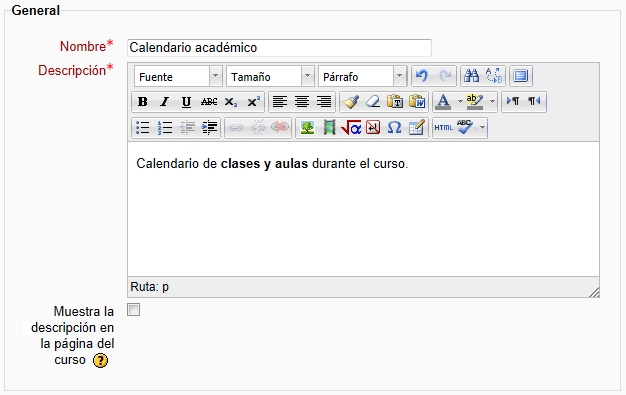
Task: Open text color palette arrow
Action: (x=460, y=102)
